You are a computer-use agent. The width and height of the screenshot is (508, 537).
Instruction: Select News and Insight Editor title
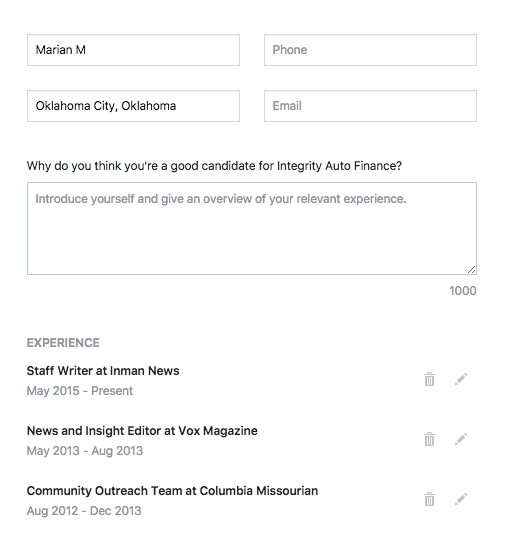click(x=142, y=431)
